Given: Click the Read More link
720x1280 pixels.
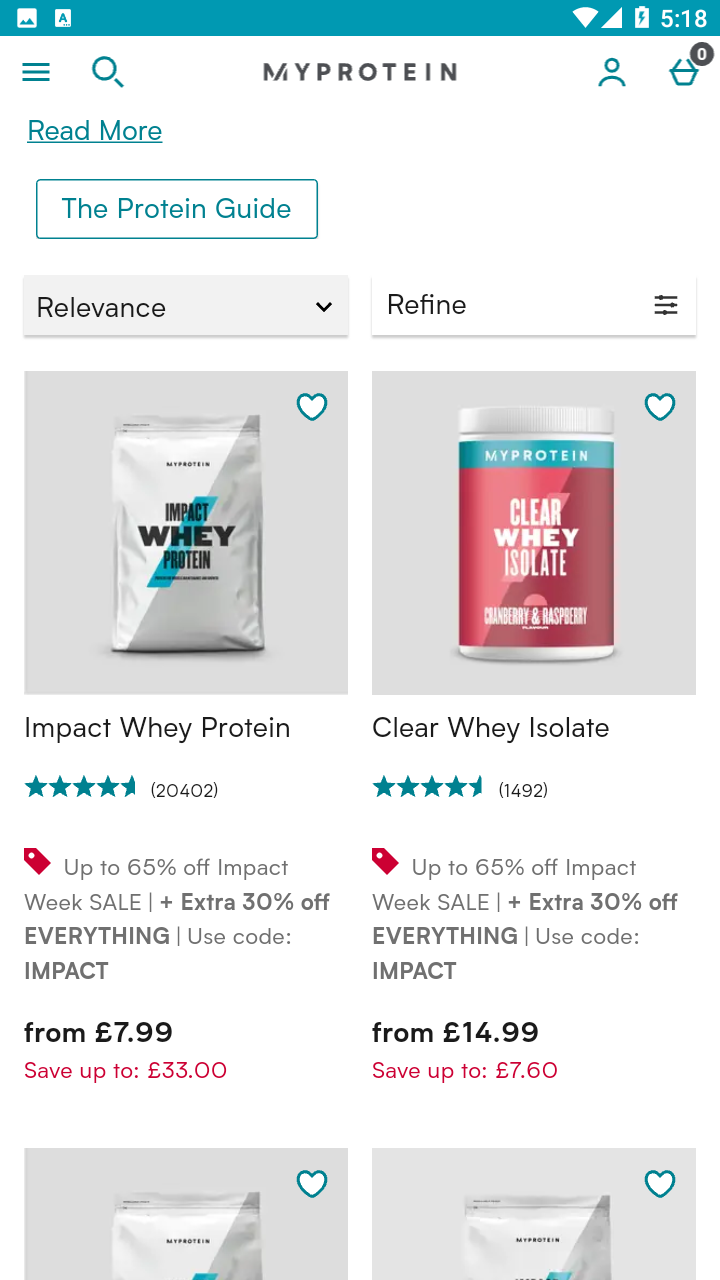Looking at the screenshot, I should pyautogui.click(x=95, y=131).
